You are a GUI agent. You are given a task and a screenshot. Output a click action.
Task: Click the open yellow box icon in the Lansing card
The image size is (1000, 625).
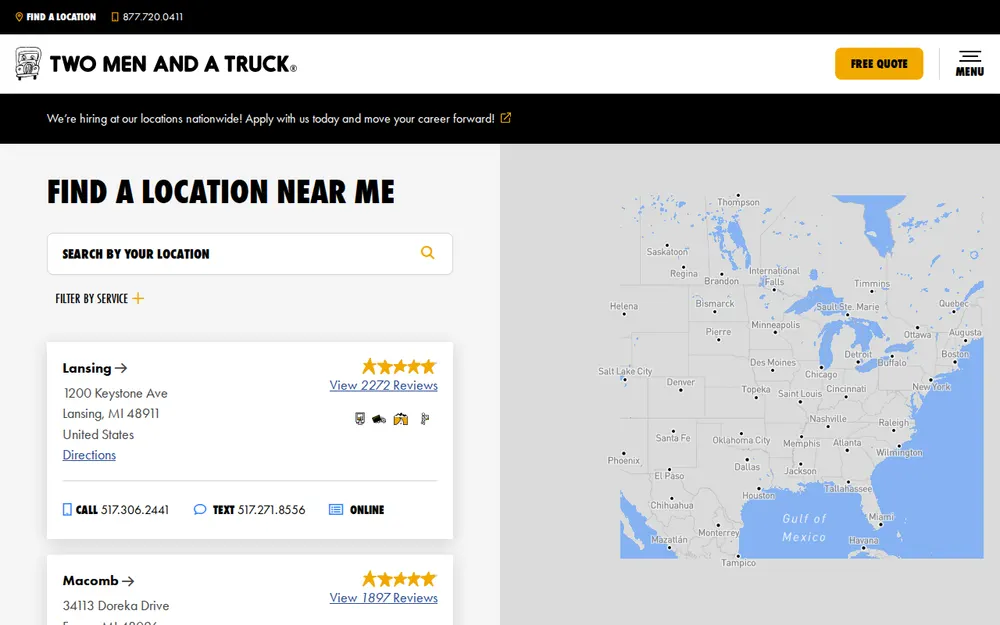pyautogui.click(x=401, y=419)
